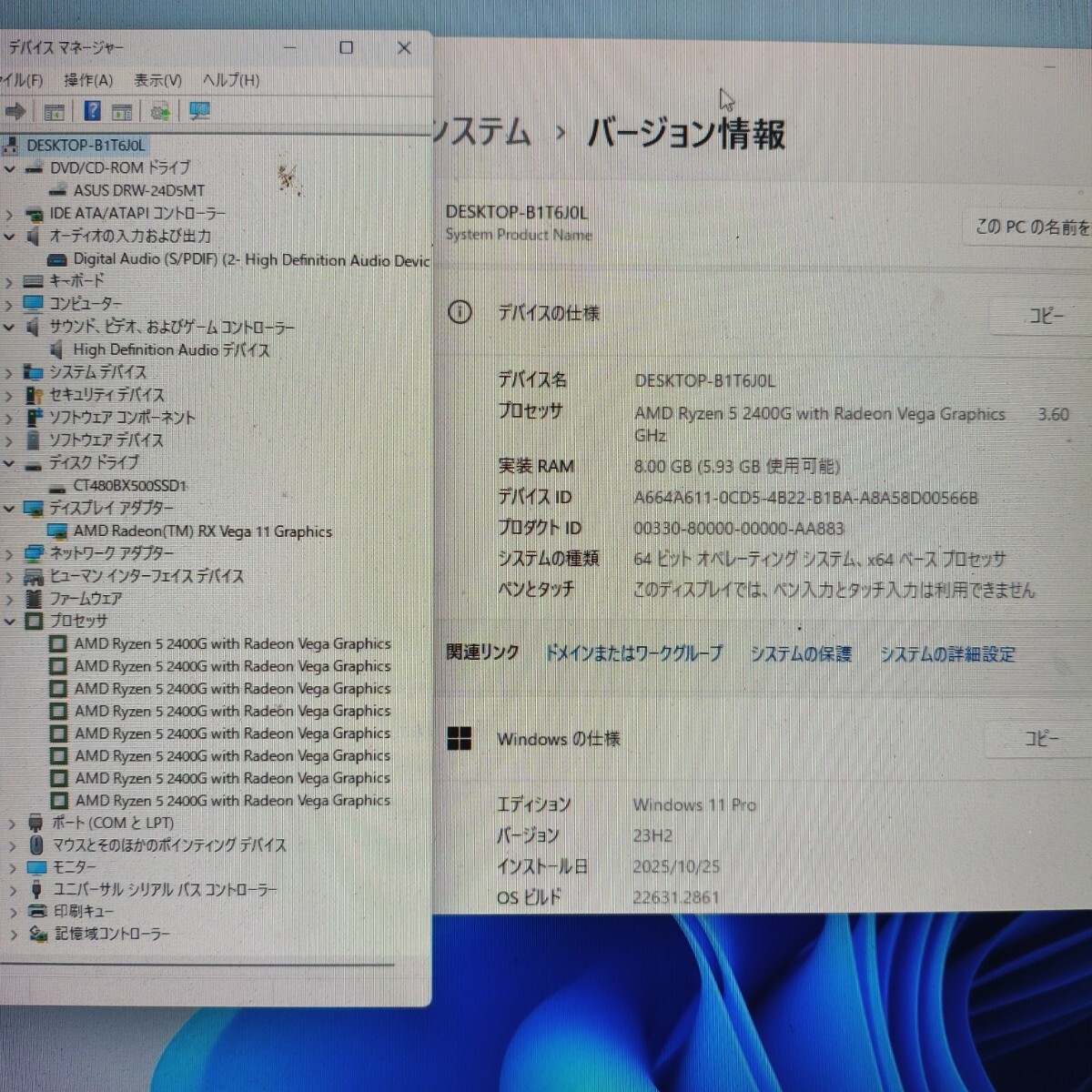Toggle the action pane toolbar icon
This screenshot has height=1092, width=1092.
click(x=122, y=112)
